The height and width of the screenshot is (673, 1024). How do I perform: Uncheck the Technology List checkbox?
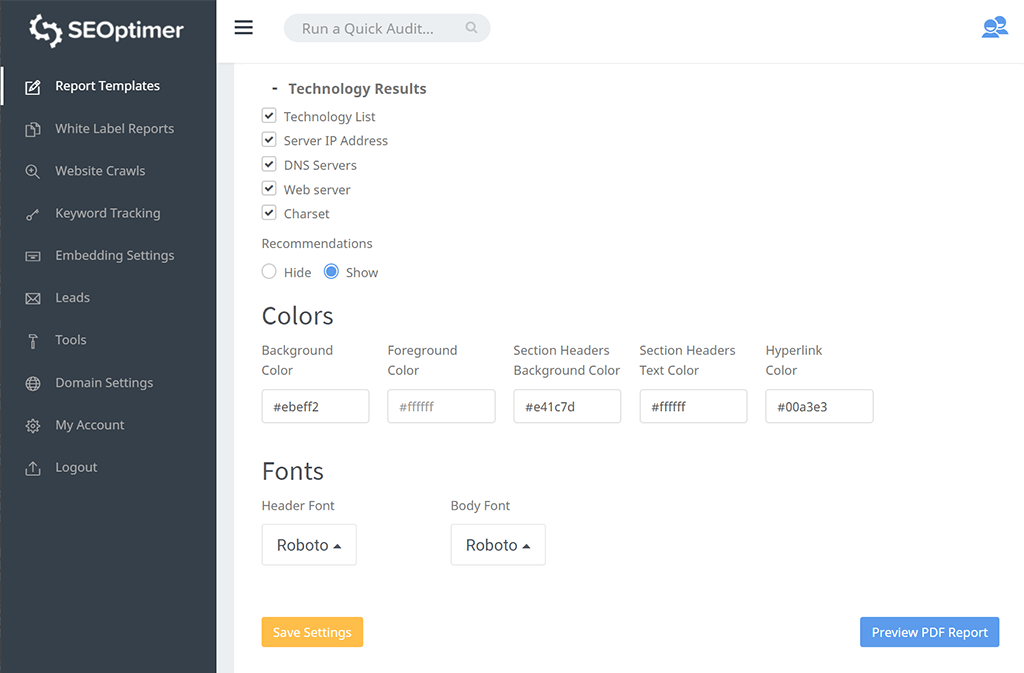click(x=269, y=116)
